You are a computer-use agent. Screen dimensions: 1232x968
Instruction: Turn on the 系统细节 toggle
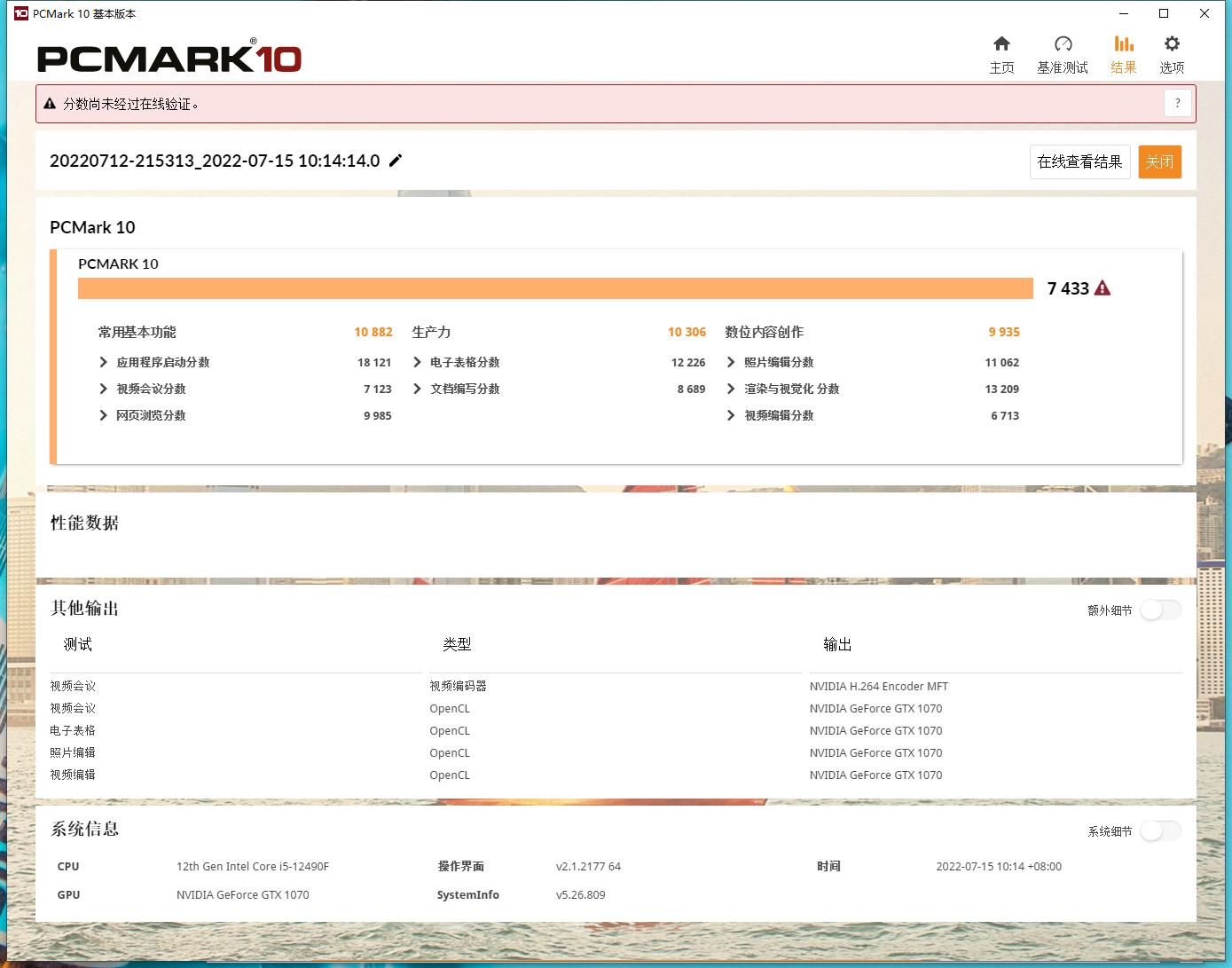[1160, 831]
